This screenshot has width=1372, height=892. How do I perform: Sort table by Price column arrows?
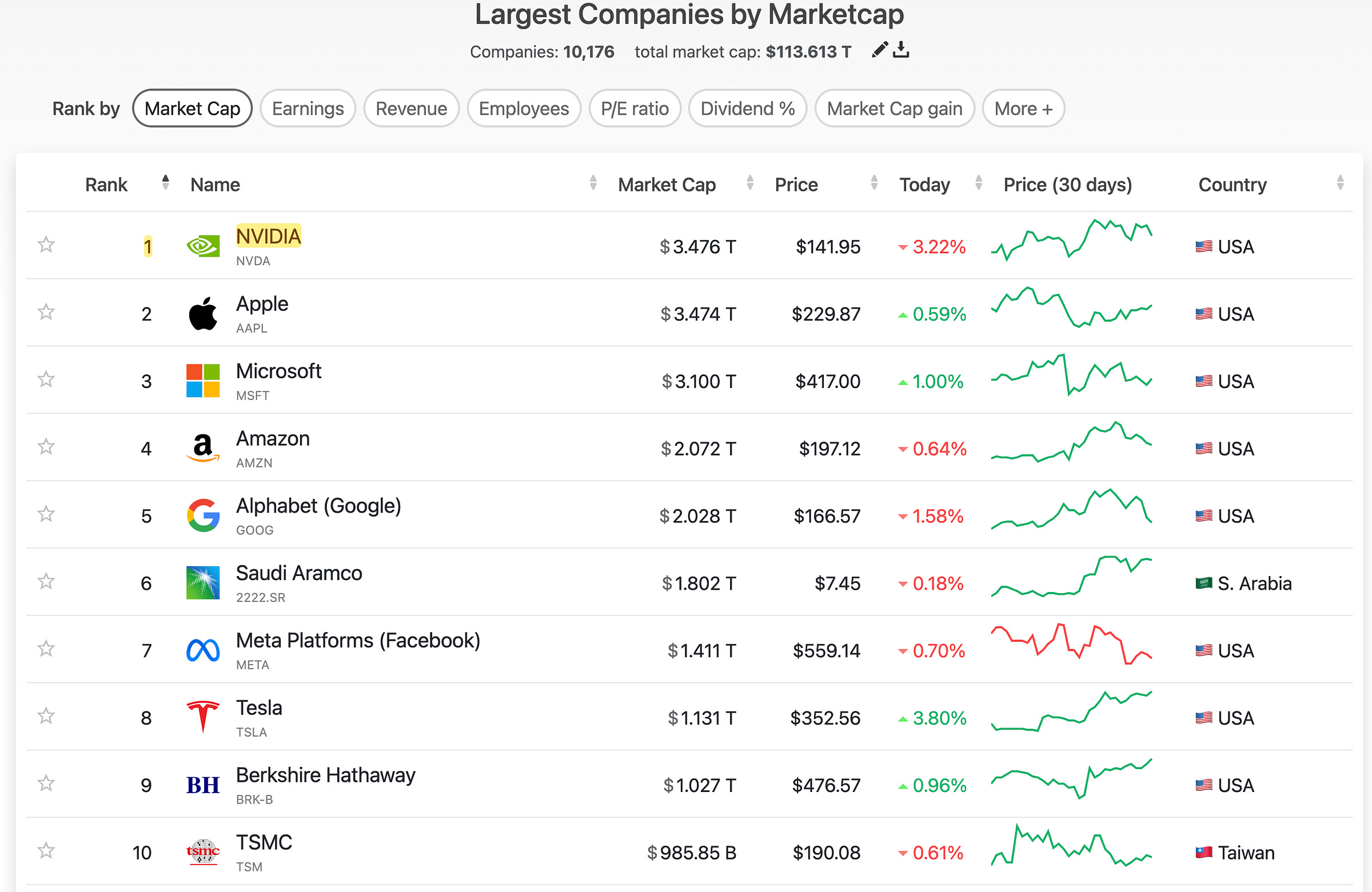pos(874,183)
